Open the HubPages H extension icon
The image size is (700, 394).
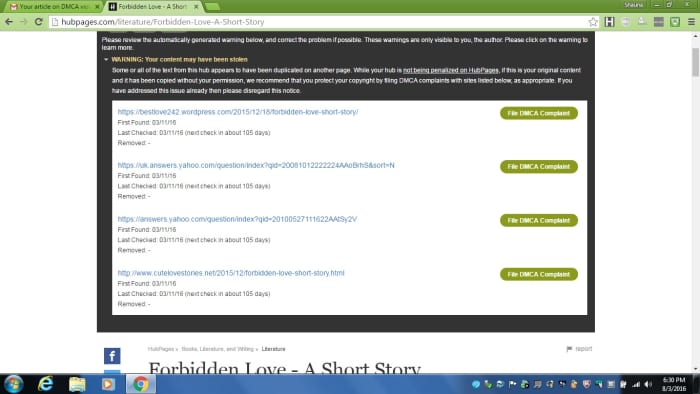point(609,22)
